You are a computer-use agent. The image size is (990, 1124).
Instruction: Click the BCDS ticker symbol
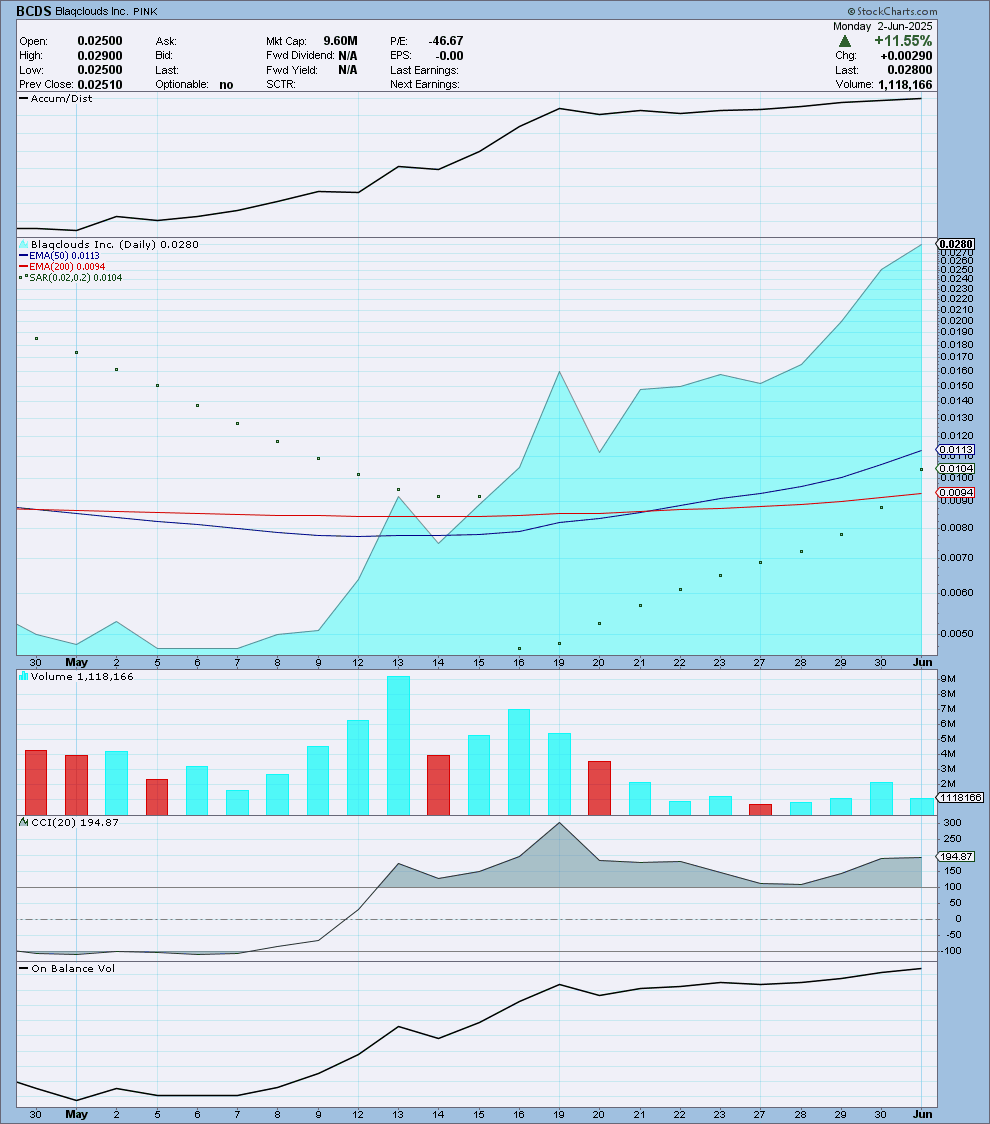[x=34, y=11]
